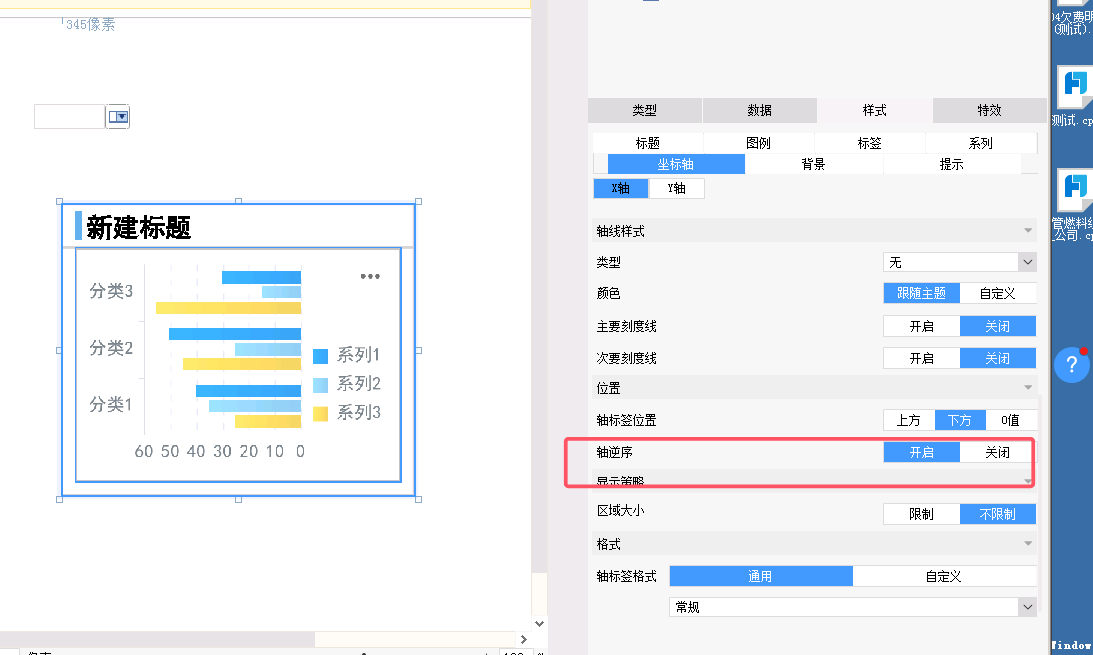Choose 通用 for 轴标签格式

pos(760,576)
